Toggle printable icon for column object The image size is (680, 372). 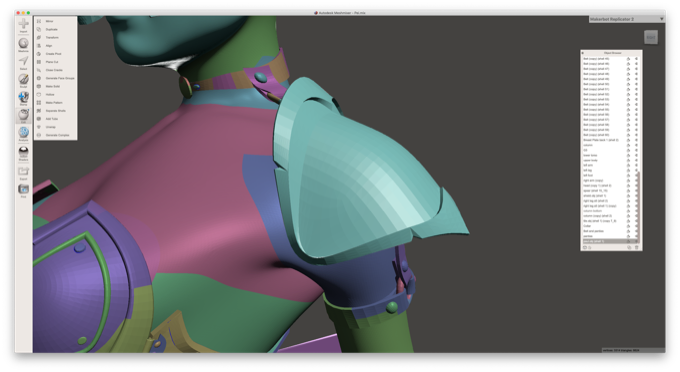pos(628,145)
